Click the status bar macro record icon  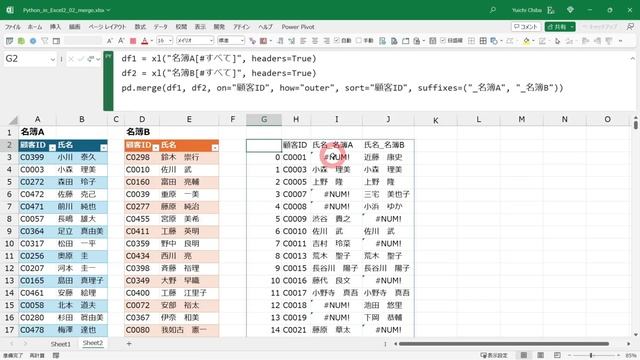point(56,356)
